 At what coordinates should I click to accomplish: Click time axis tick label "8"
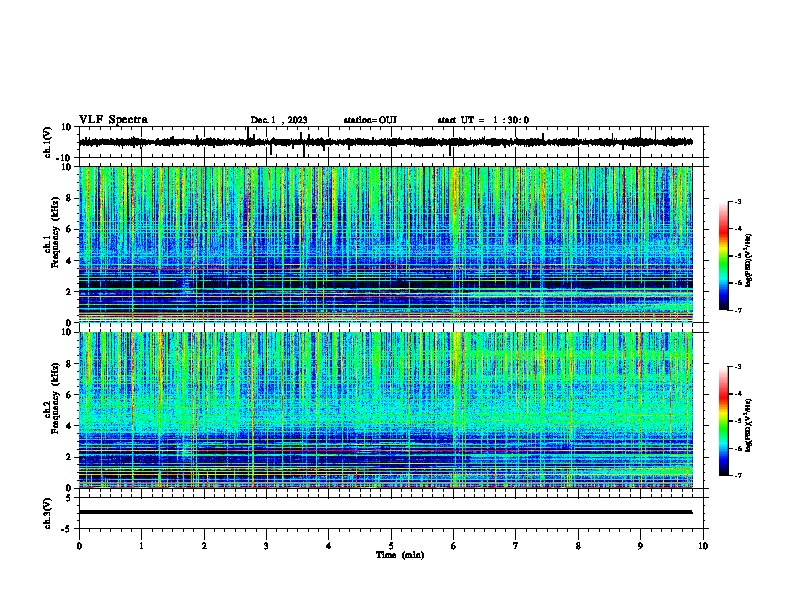(578, 546)
